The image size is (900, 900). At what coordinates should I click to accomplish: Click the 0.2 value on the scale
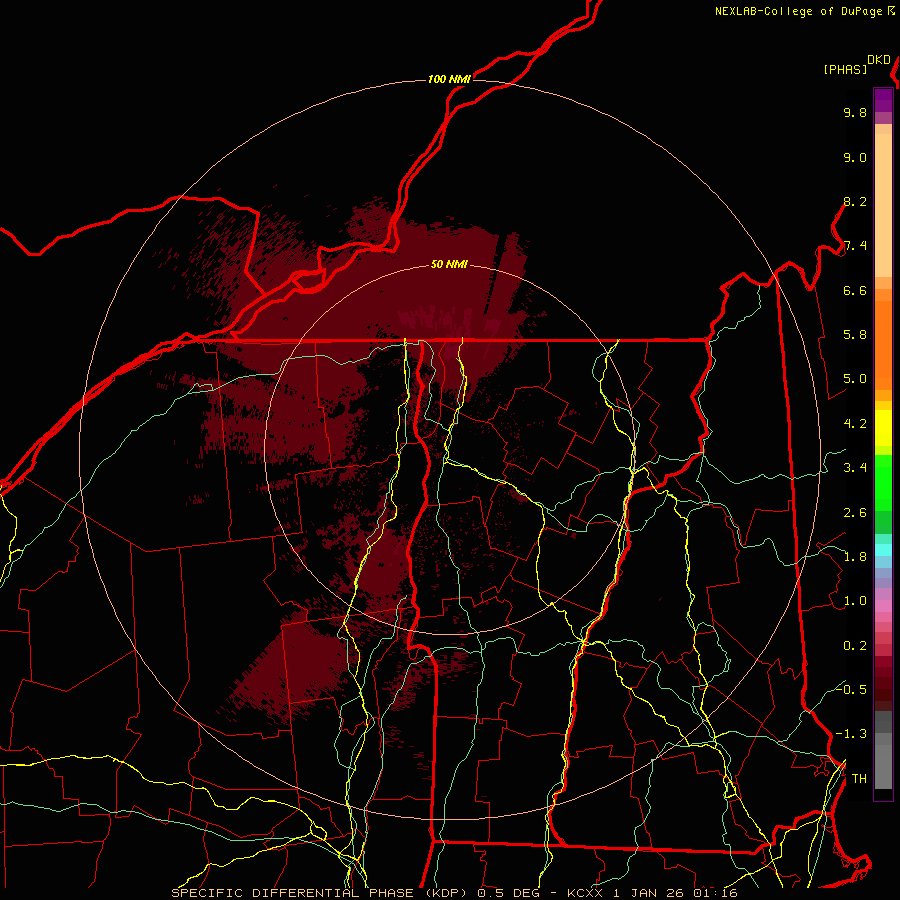[855, 646]
